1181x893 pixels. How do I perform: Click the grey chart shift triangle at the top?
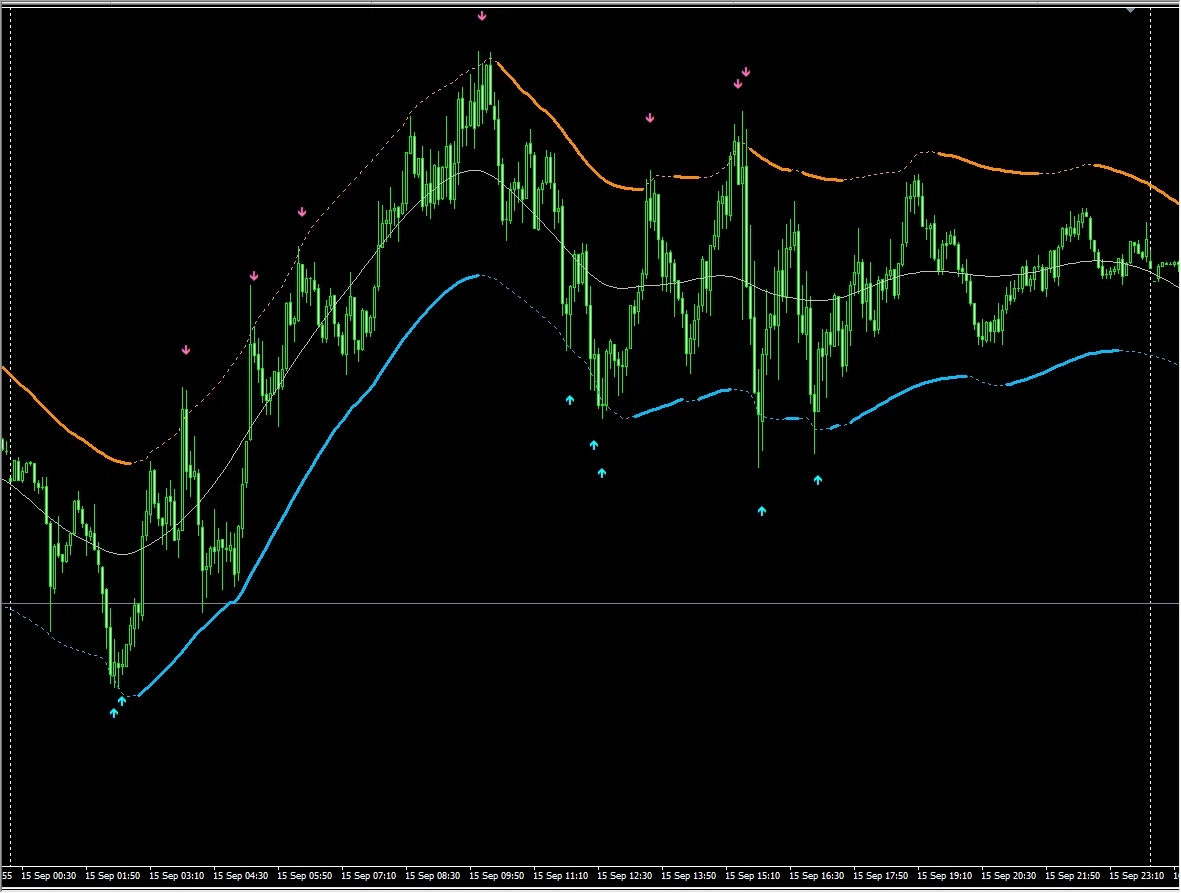(x=1131, y=8)
